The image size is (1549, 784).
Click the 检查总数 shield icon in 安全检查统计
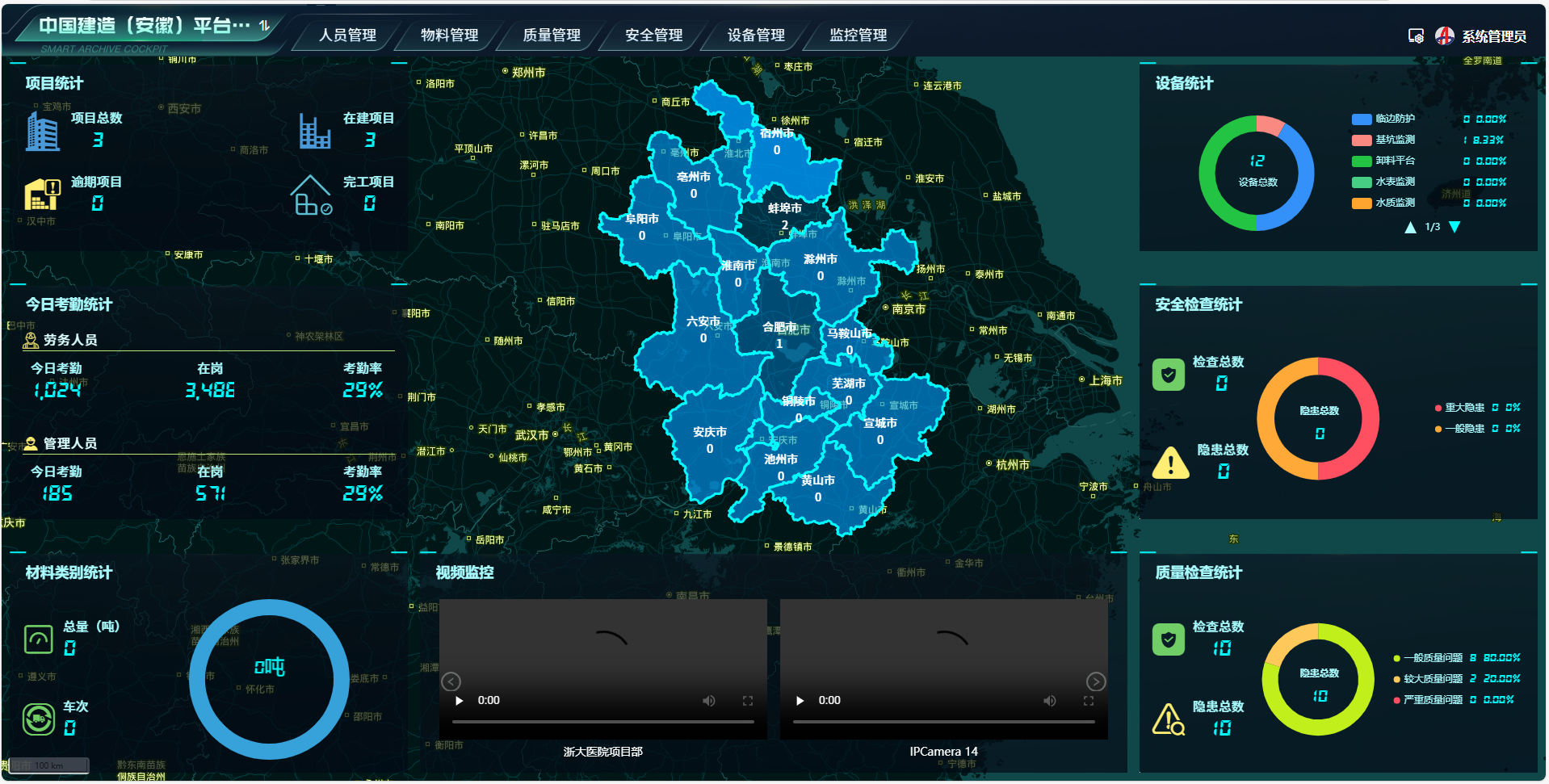(1168, 375)
